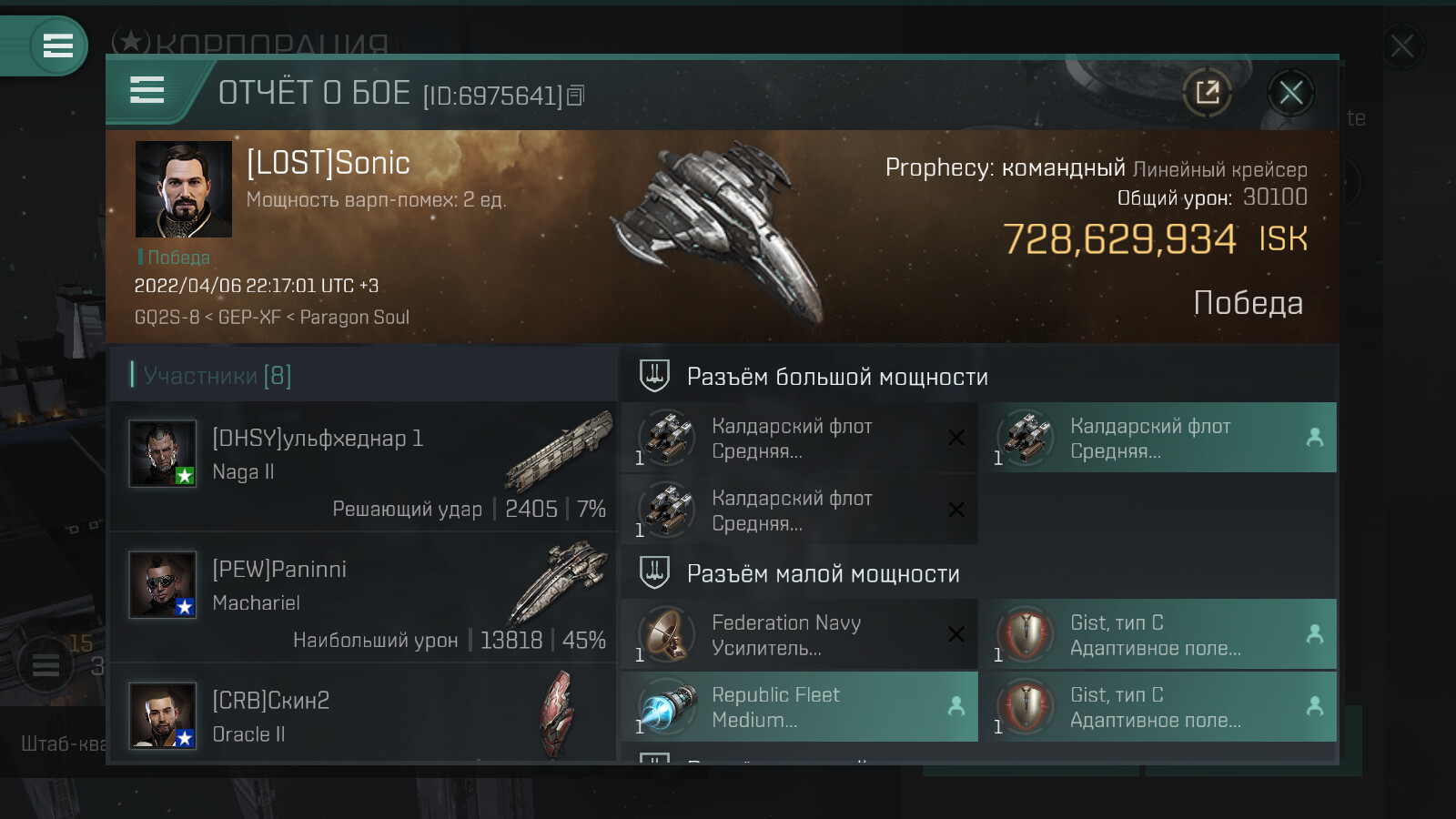Open the battle report hamburger menu
The image size is (1456, 819).
coord(147,90)
